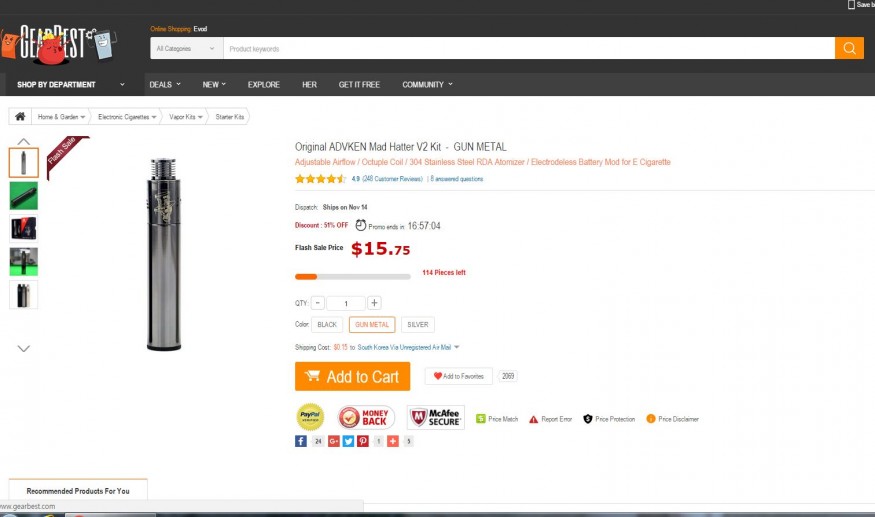Click the Report Error warning icon
Viewport: 875px width, 517px height.
click(x=533, y=419)
